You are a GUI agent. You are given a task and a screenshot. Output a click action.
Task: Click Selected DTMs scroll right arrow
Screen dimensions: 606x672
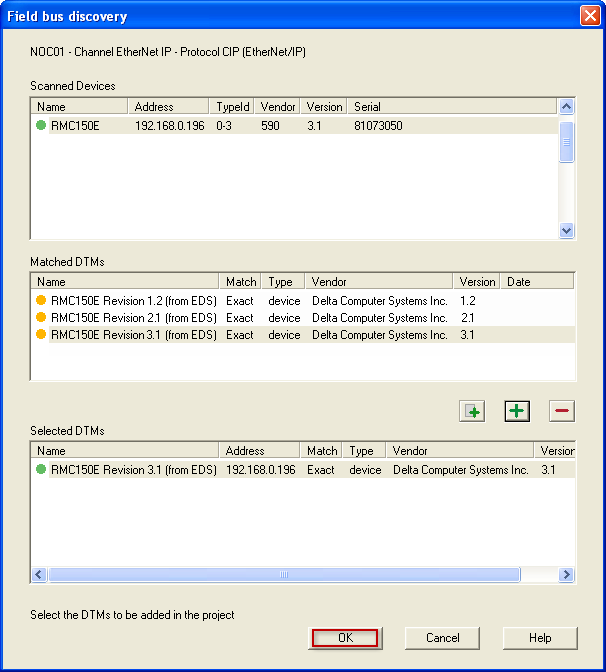pos(567,574)
